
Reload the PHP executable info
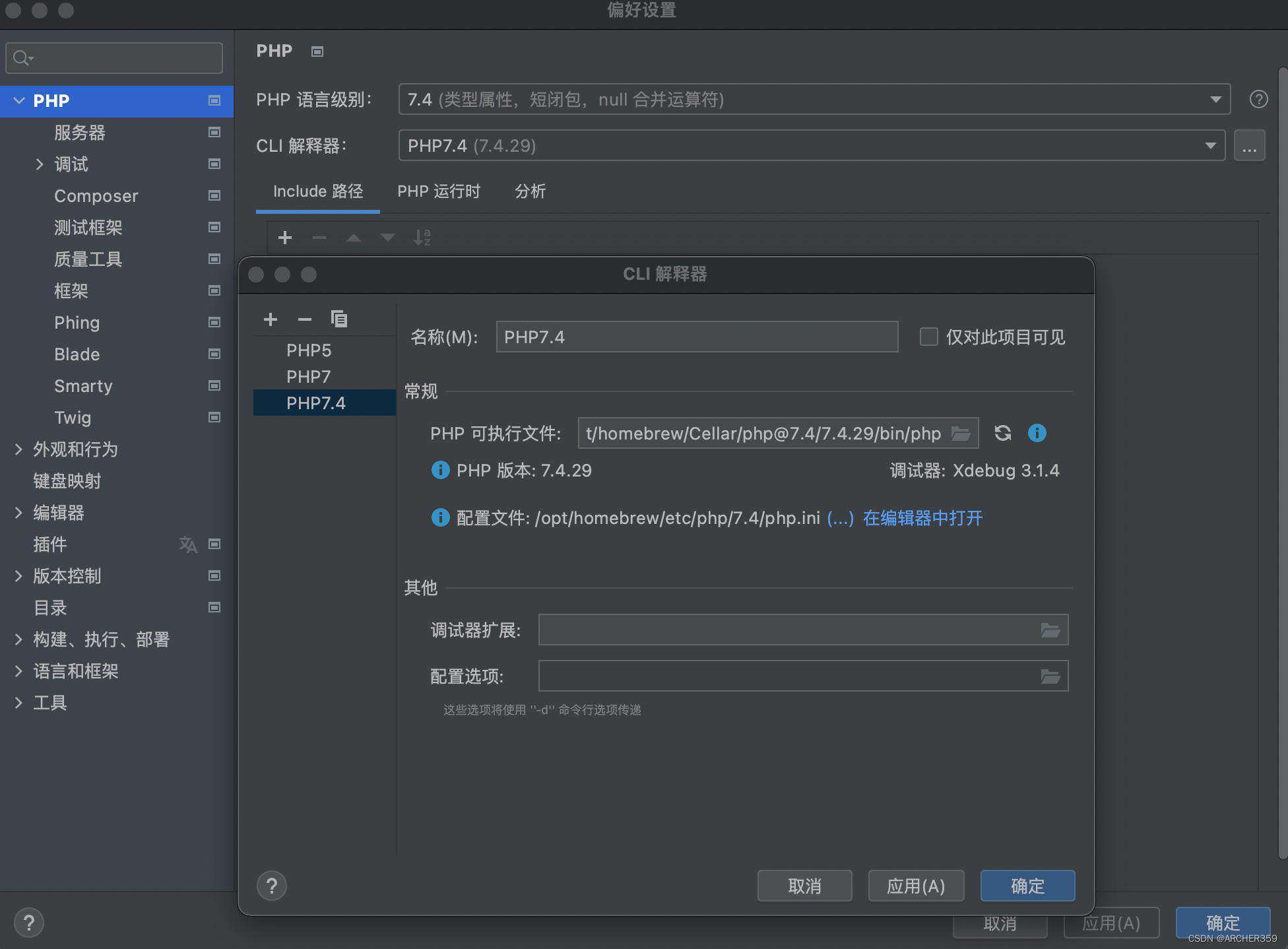pos(1002,433)
